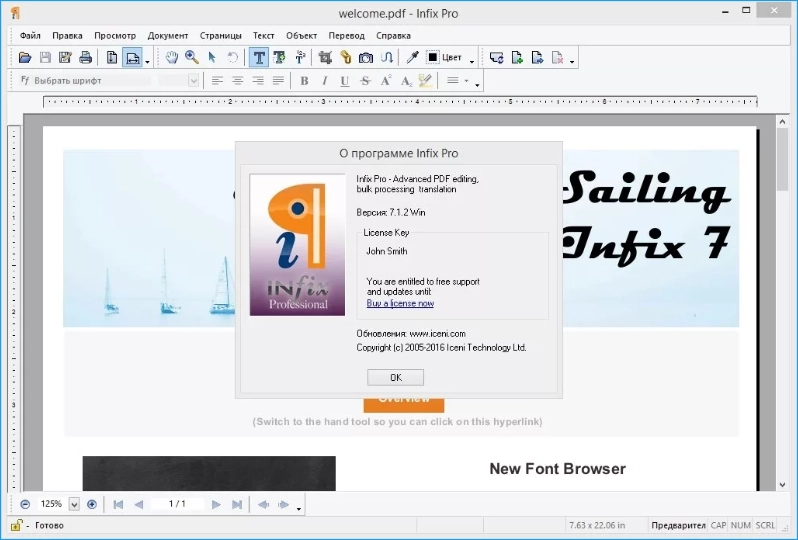Toggle Italic formatting
The image size is (798, 540).
(x=325, y=80)
